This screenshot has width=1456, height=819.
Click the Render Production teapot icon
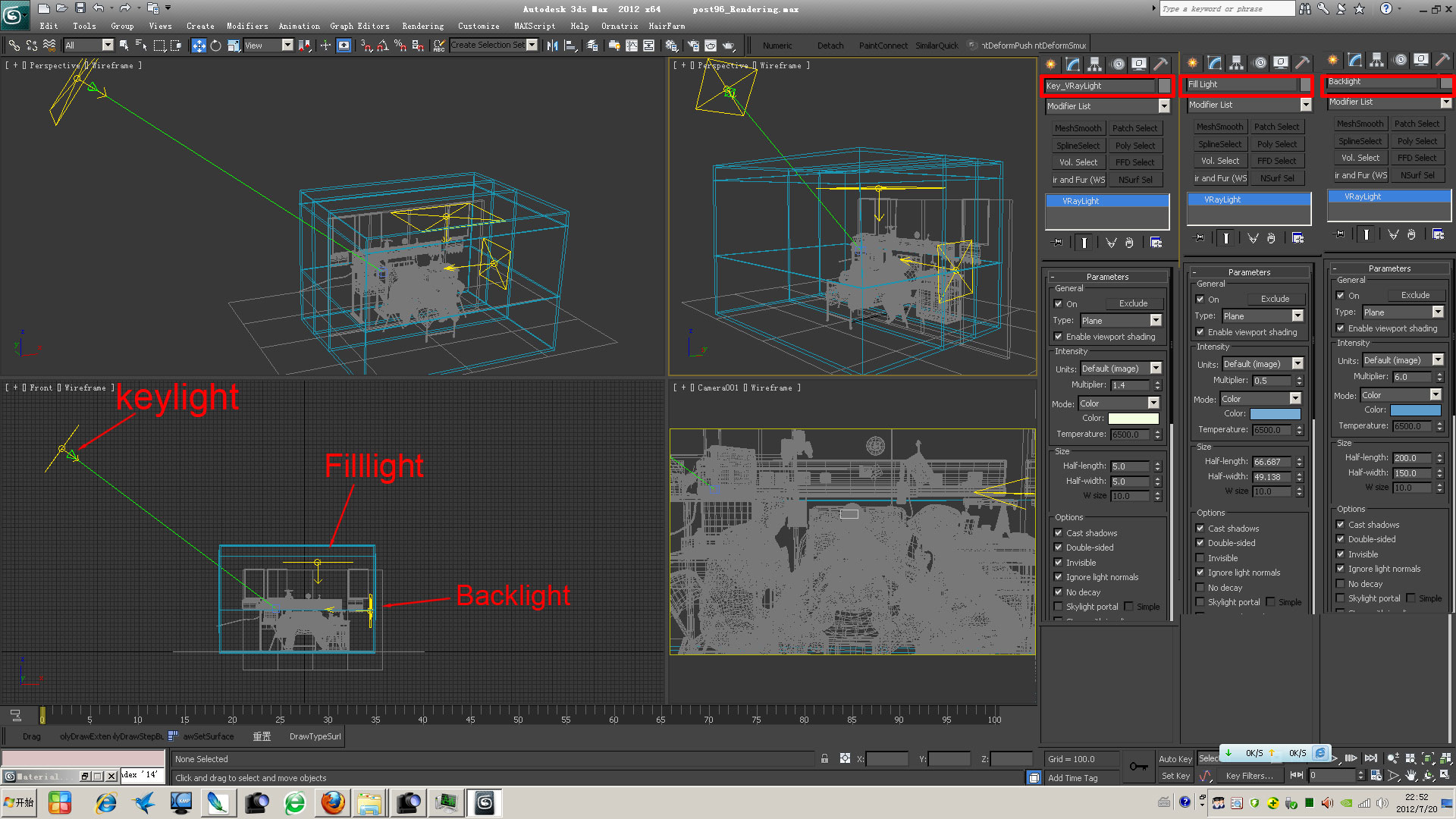pos(728,45)
